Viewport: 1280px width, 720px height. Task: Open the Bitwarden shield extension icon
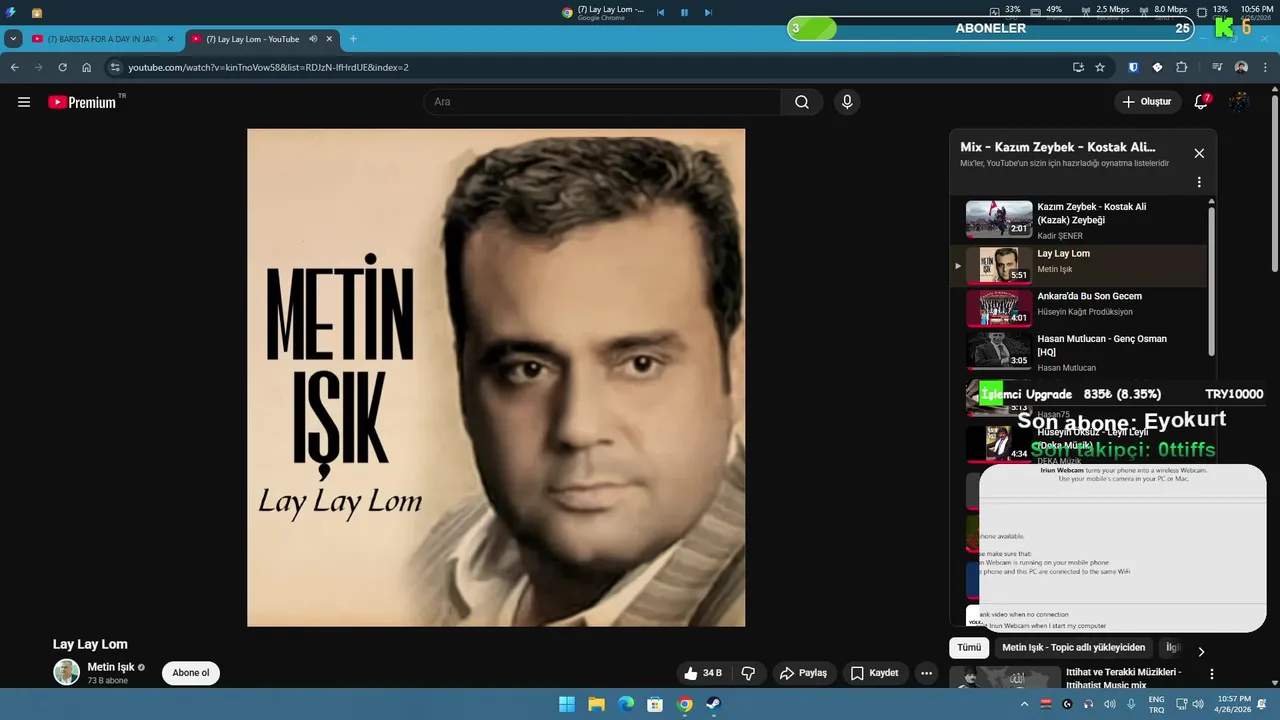[x=1133, y=67]
